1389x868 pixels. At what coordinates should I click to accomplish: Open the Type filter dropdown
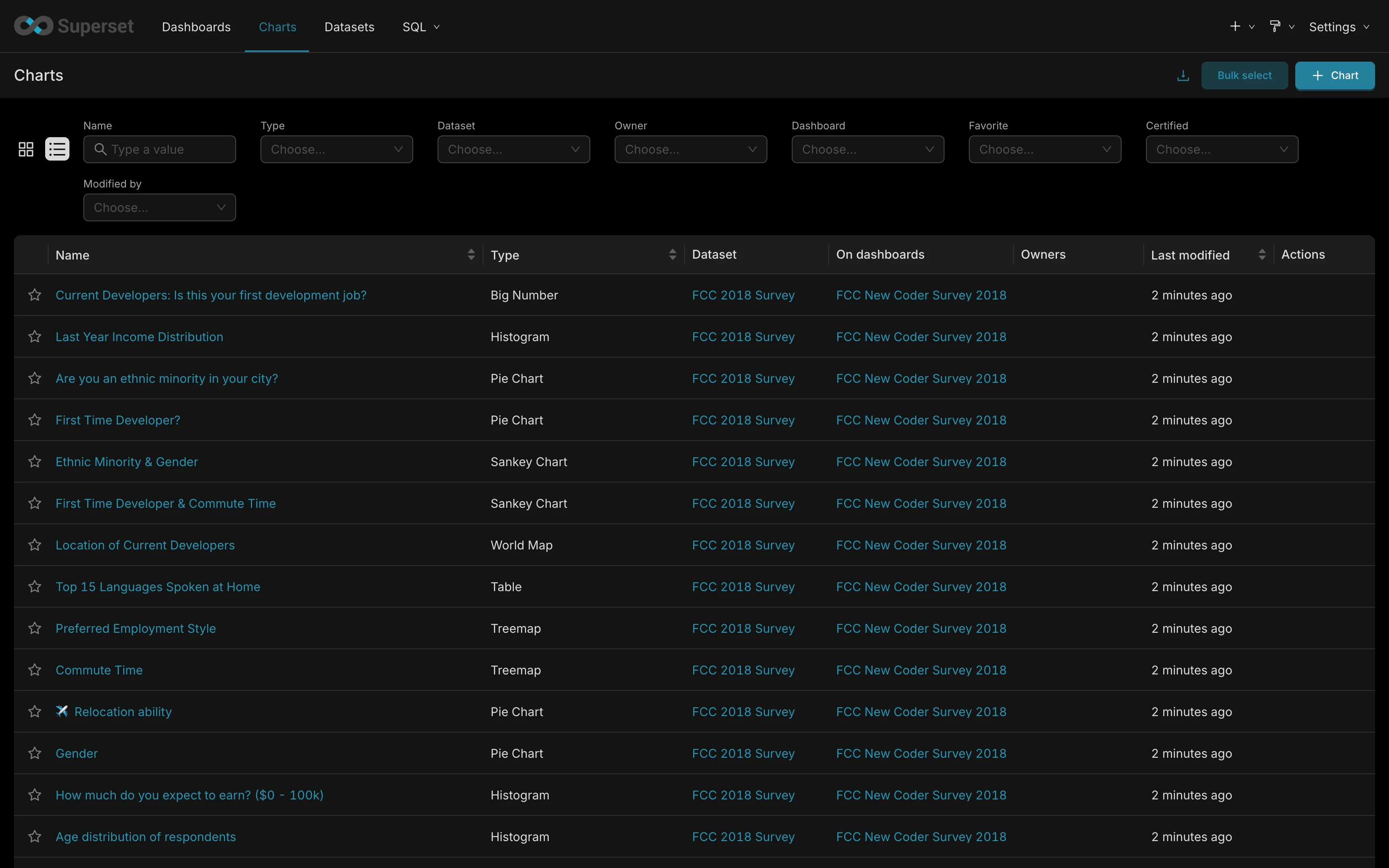tap(336, 149)
